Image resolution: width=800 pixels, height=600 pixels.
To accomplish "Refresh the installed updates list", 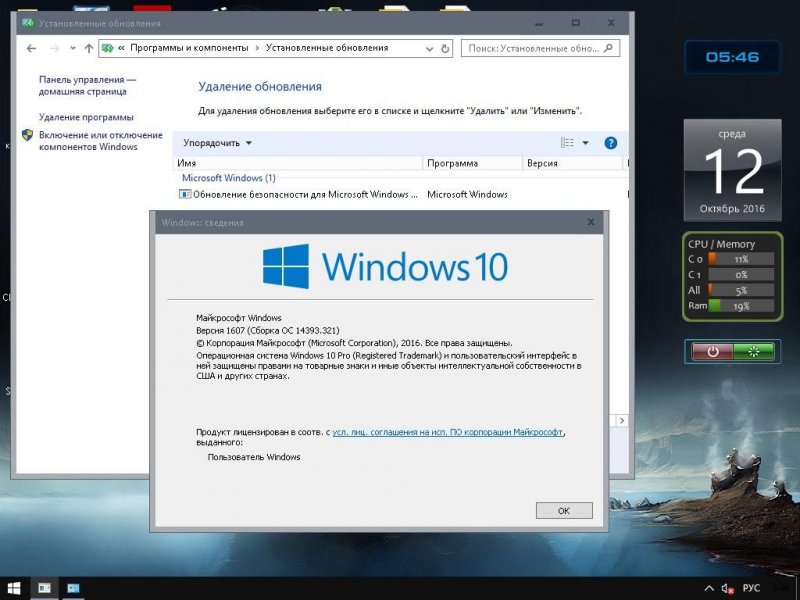I will (x=445, y=48).
